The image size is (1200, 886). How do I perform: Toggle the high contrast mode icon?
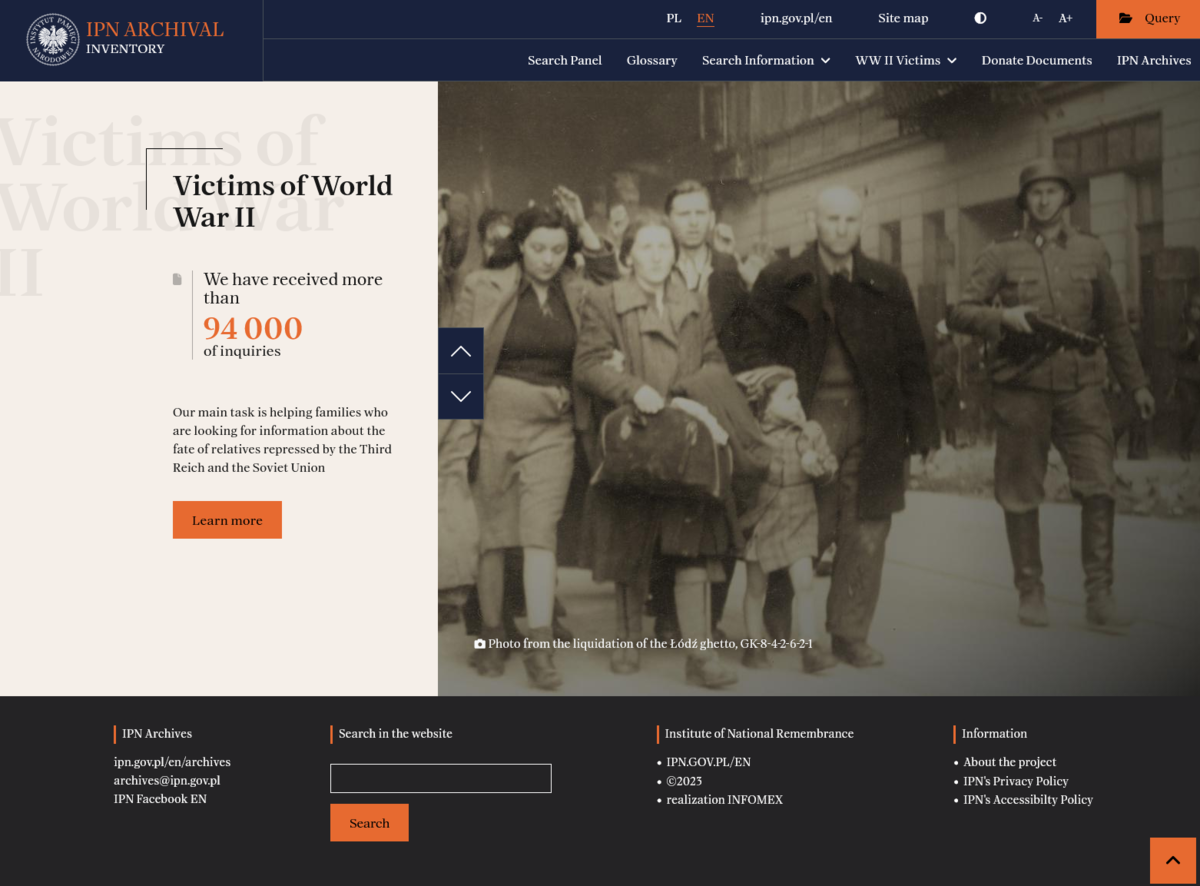pos(980,18)
